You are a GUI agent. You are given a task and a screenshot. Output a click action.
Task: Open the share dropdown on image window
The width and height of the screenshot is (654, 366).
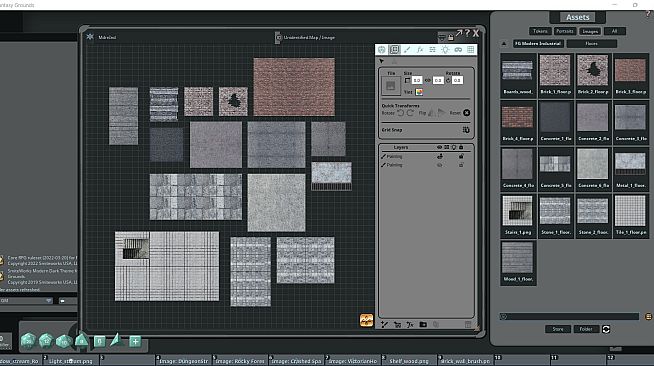coord(442,38)
